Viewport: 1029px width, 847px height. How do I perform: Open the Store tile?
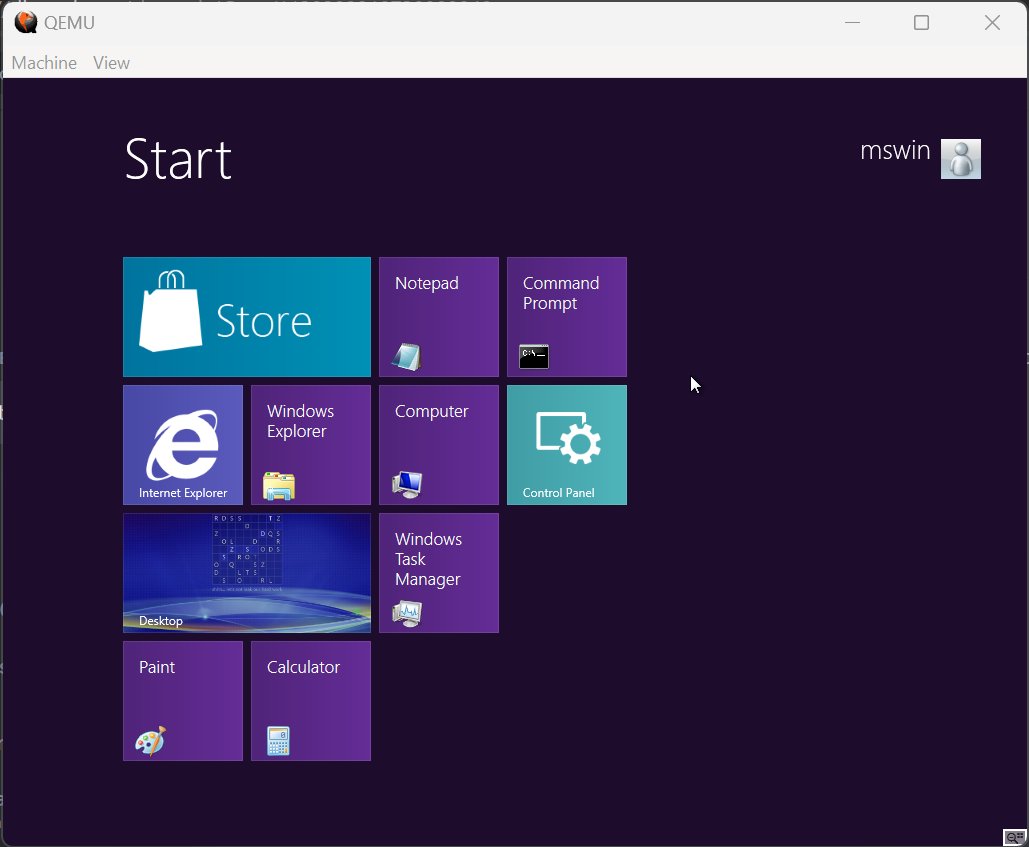(x=247, y=317)
